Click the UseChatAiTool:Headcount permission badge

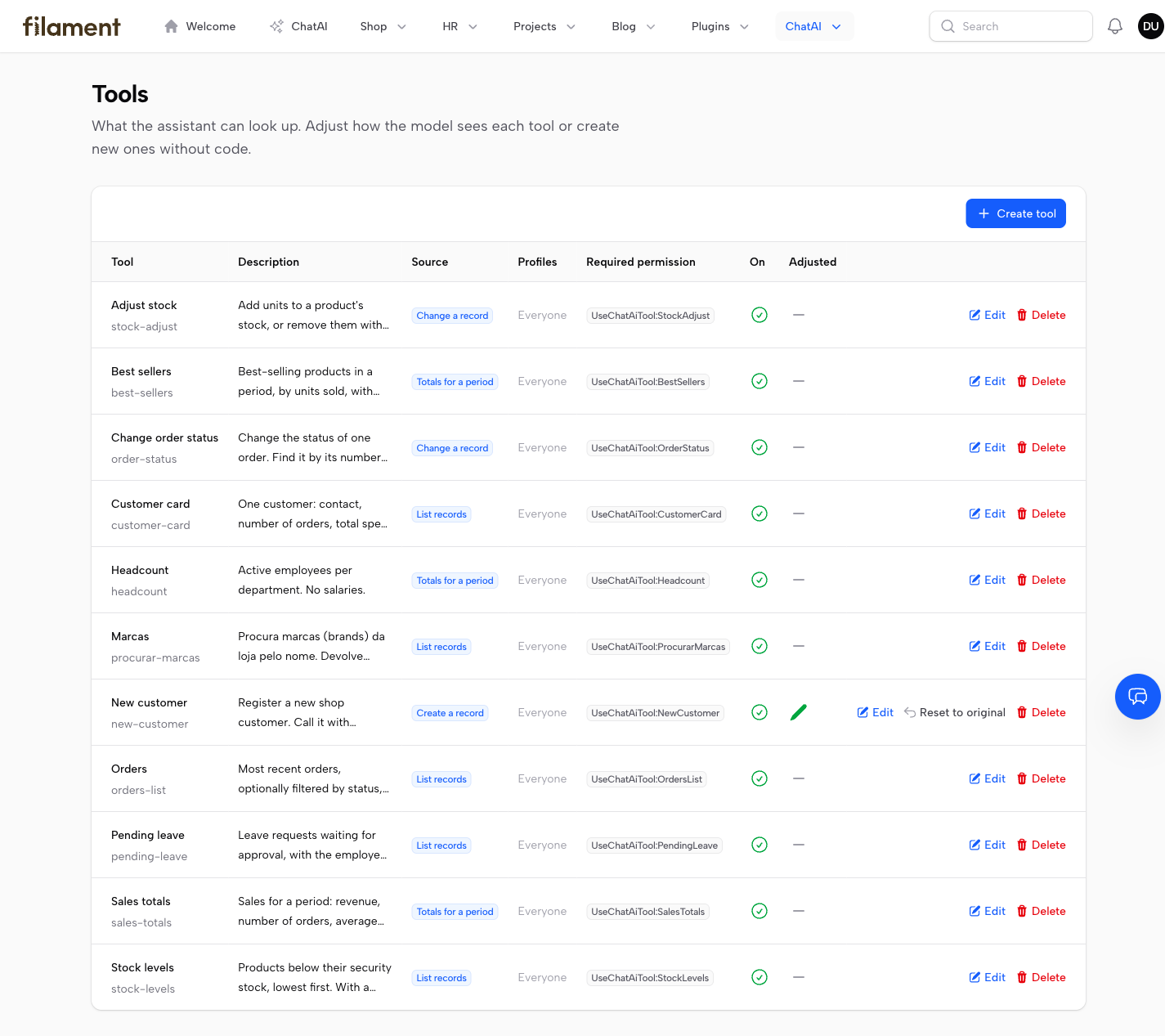(648, 581)
